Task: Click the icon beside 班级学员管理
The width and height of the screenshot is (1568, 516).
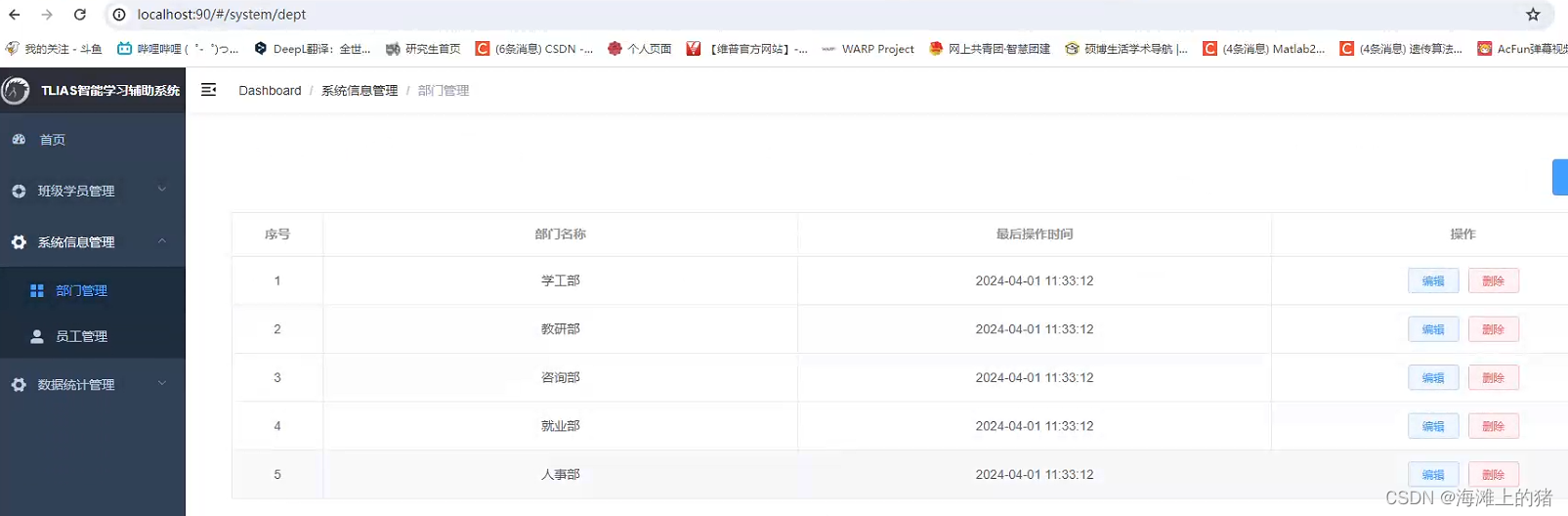Action: coord(19,191)
